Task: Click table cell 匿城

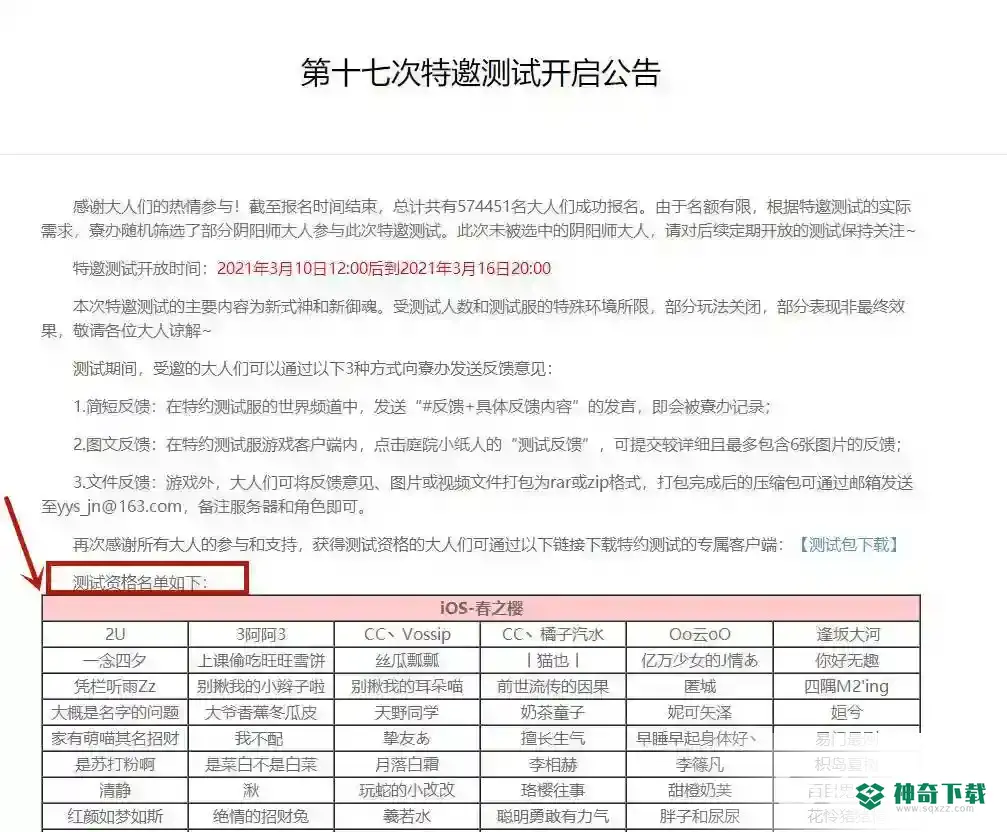Action: point(699,686)
